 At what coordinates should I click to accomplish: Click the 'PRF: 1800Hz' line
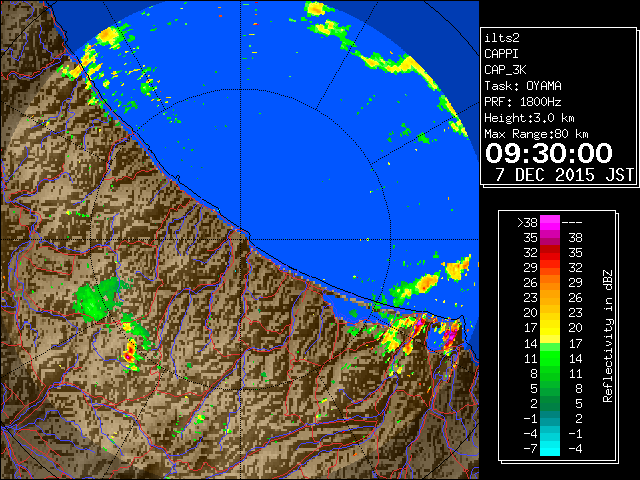[x=523, y=102]
